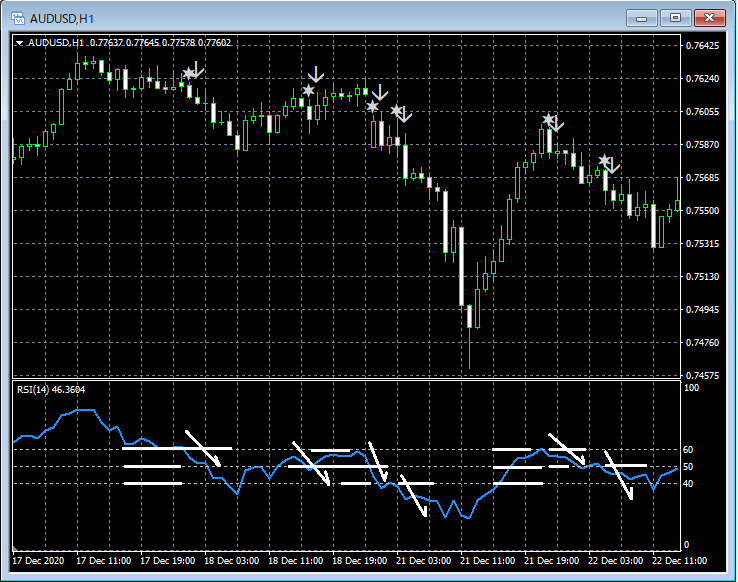This screenshot has height=582, width=738.
Task: Click the OHLC quote text in chart header
Action: tap(160, 43)
